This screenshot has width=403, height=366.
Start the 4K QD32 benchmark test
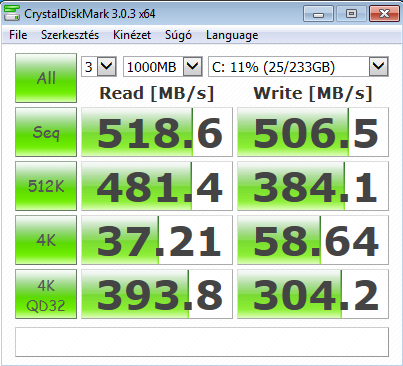click(46, 294)
